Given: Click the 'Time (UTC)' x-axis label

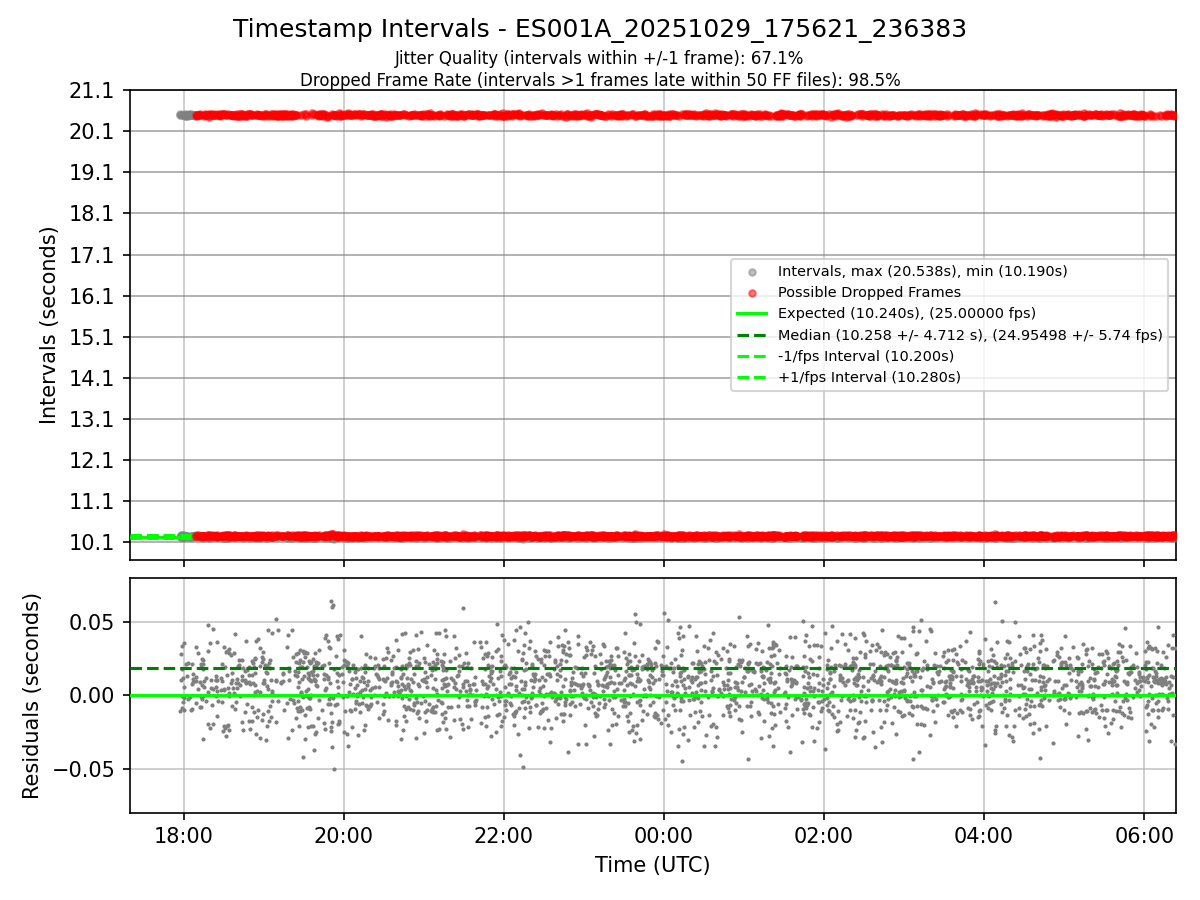Looking at the screenshot, I should 652,865.
